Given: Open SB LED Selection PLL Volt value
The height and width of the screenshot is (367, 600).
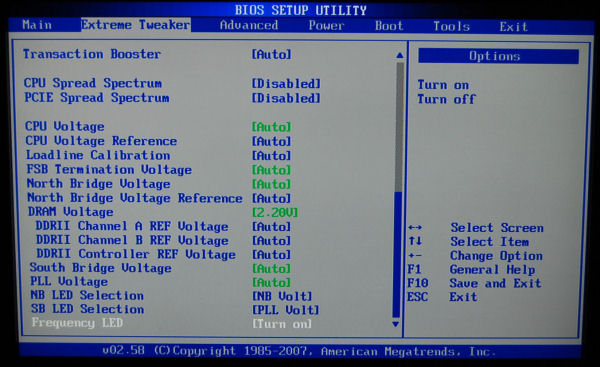Looking at the screenshot, I should coord(285,310).
